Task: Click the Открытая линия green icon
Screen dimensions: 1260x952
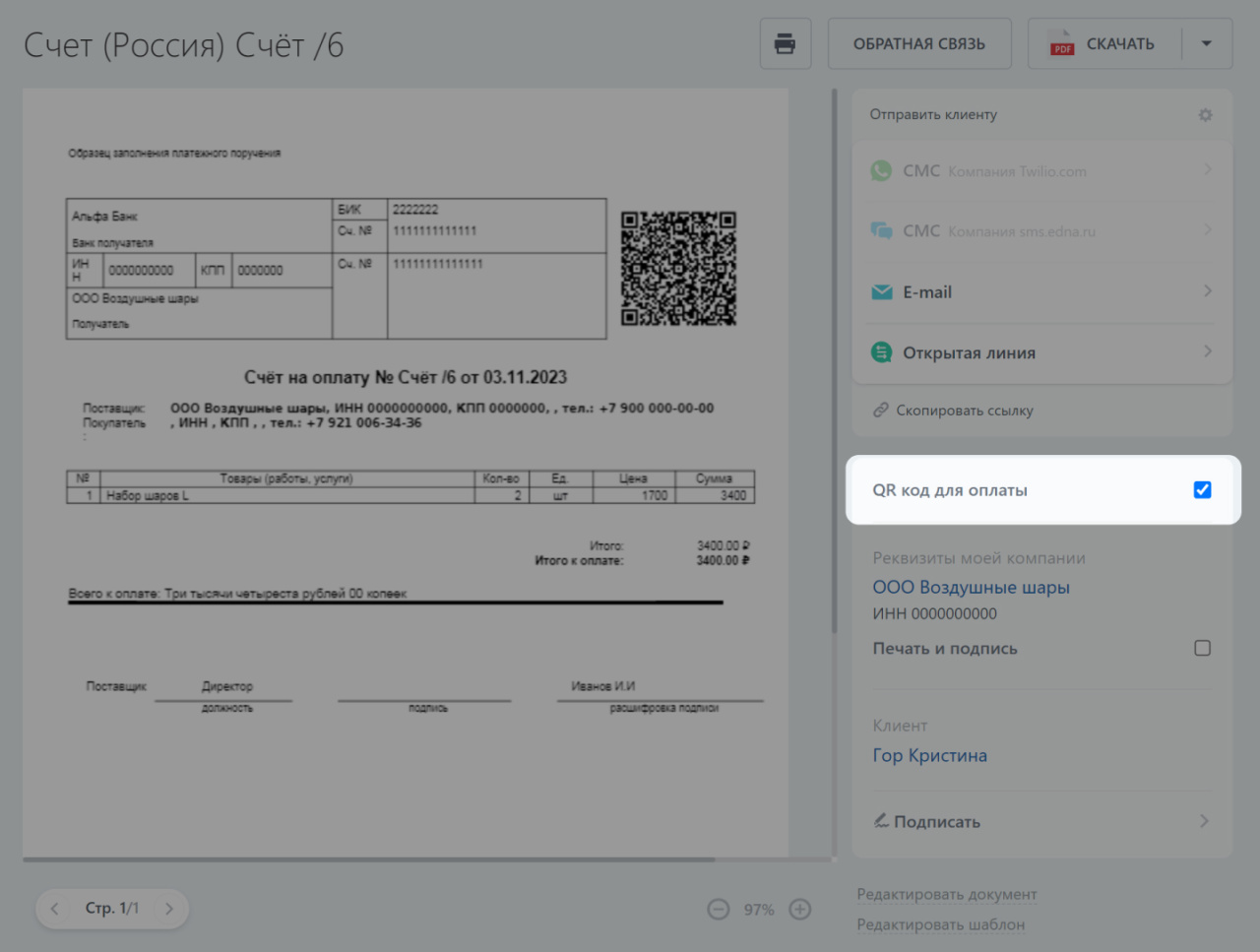Action: (882, 352)
